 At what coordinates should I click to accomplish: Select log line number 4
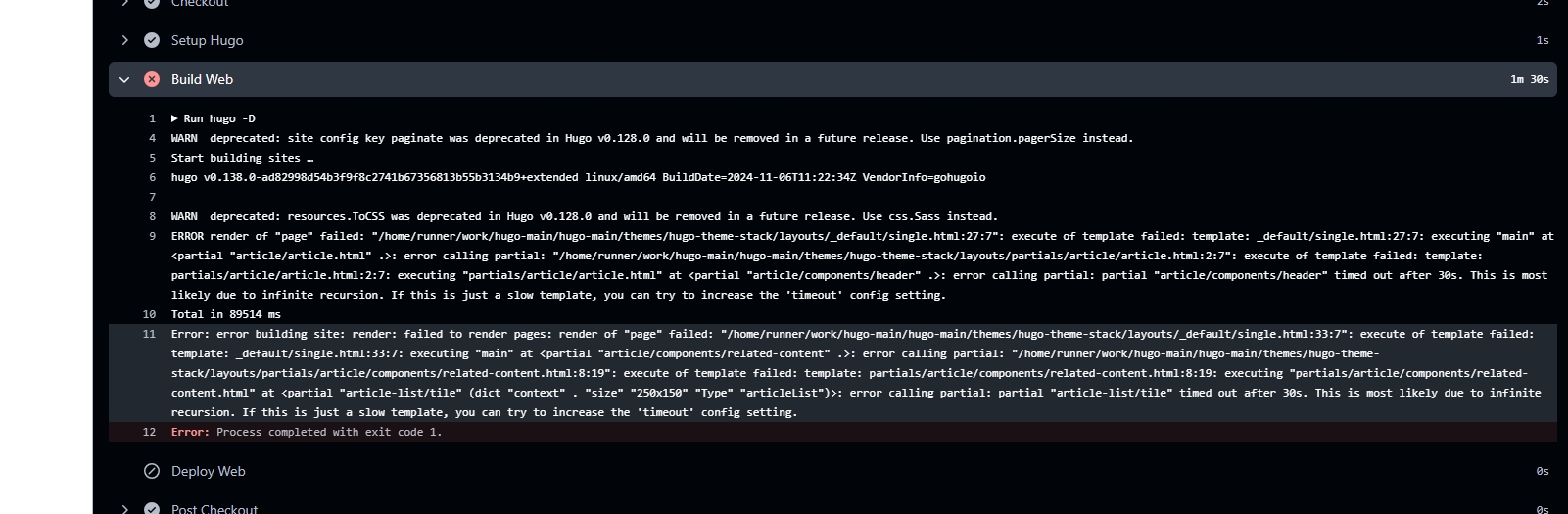(x=152, y=138)
